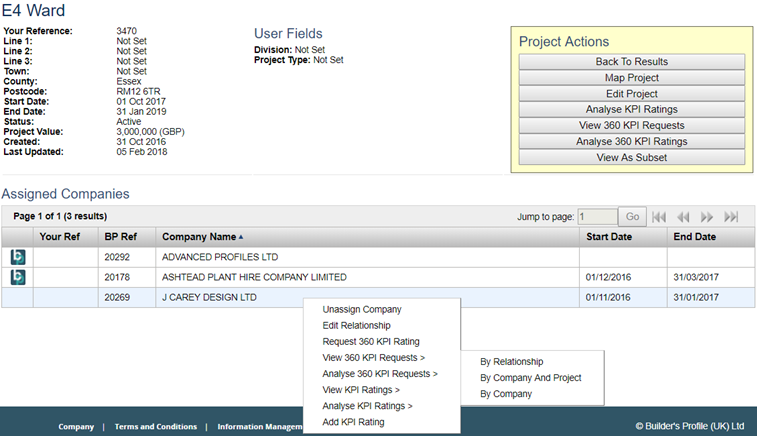Go to first page of results

tap(659, 217)
